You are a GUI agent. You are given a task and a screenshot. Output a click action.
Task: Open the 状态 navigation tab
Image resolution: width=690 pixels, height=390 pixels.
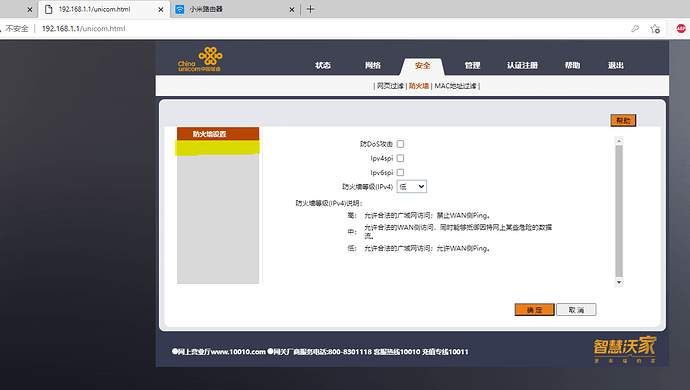(x=323, y=66)
